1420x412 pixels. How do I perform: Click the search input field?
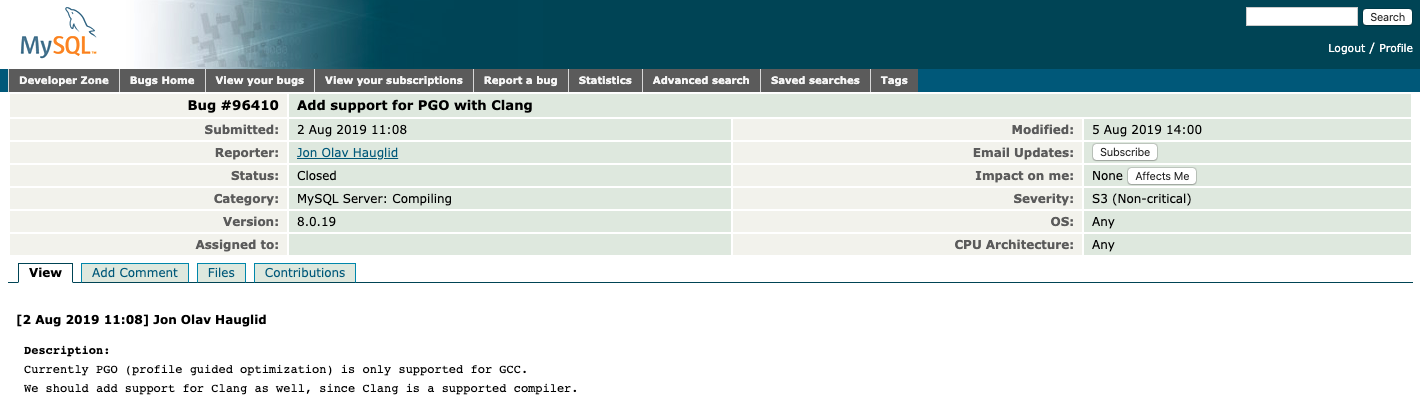click(x=1301, y=17)
